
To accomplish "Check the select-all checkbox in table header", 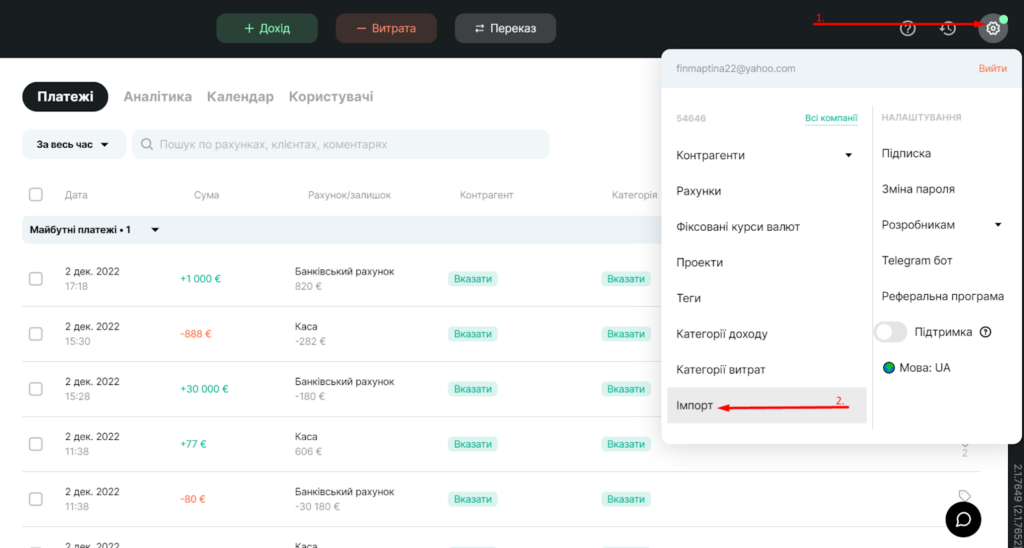I will point(36,195).
